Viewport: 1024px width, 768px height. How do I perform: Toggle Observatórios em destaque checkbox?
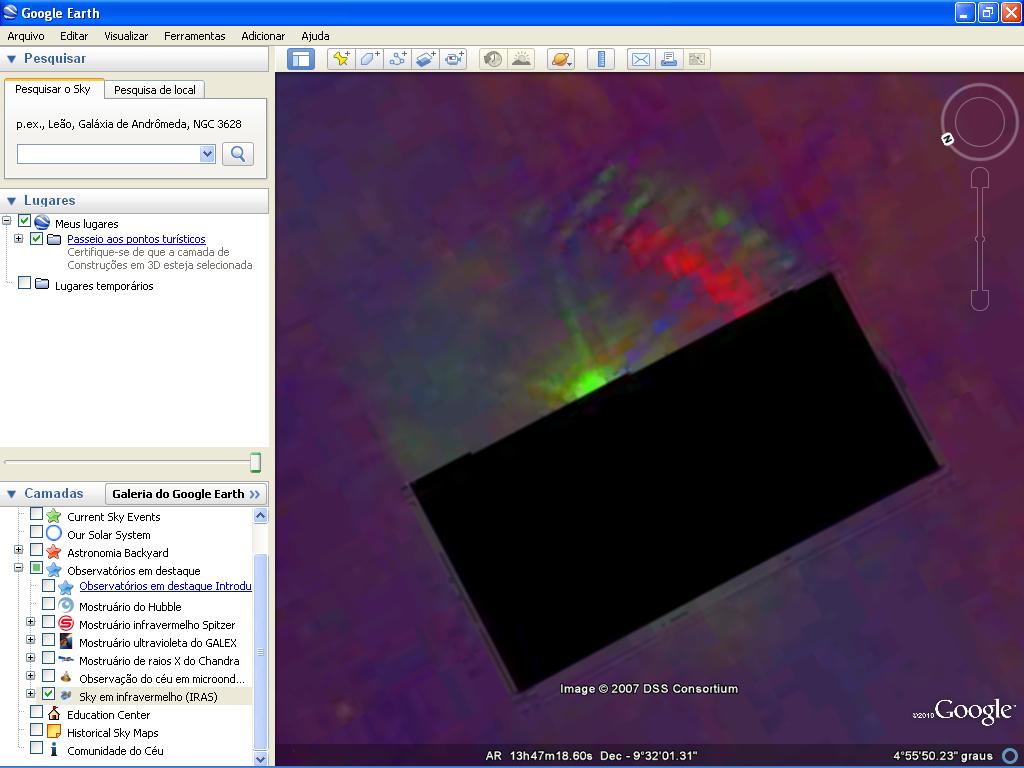(x=37, y=568)
